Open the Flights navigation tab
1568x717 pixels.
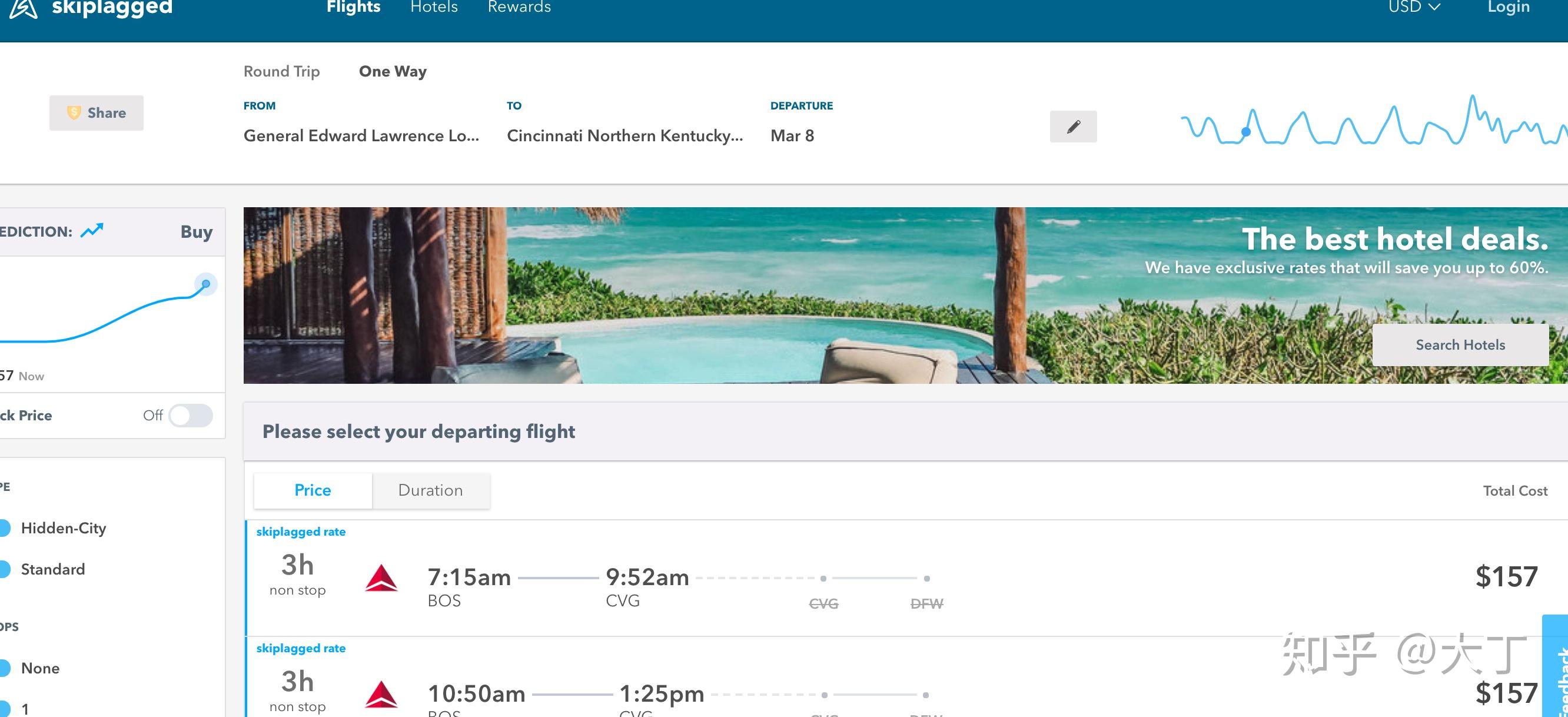click(x=353, y=6)
